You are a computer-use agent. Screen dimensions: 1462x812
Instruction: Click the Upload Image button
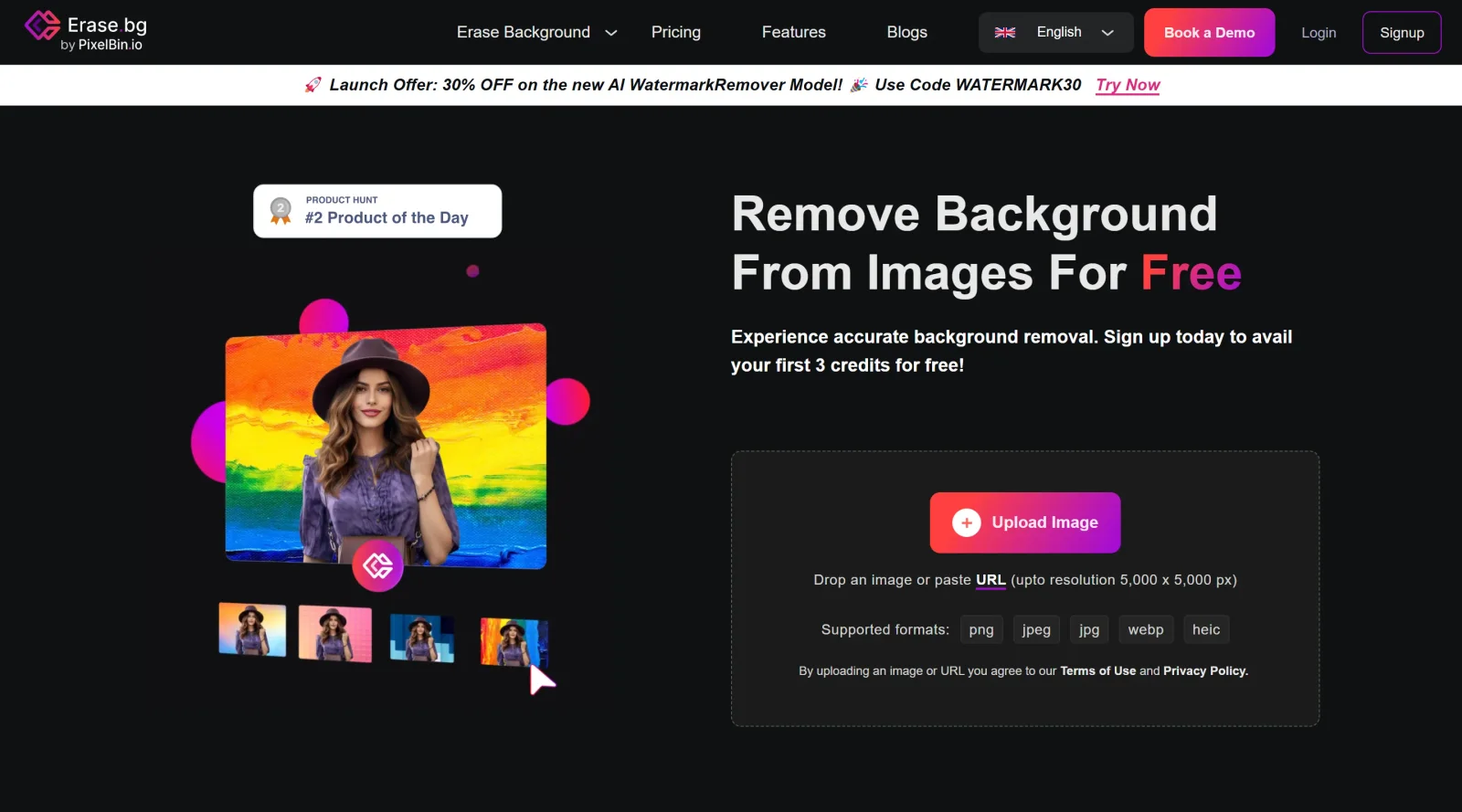tap(1025, 522)
